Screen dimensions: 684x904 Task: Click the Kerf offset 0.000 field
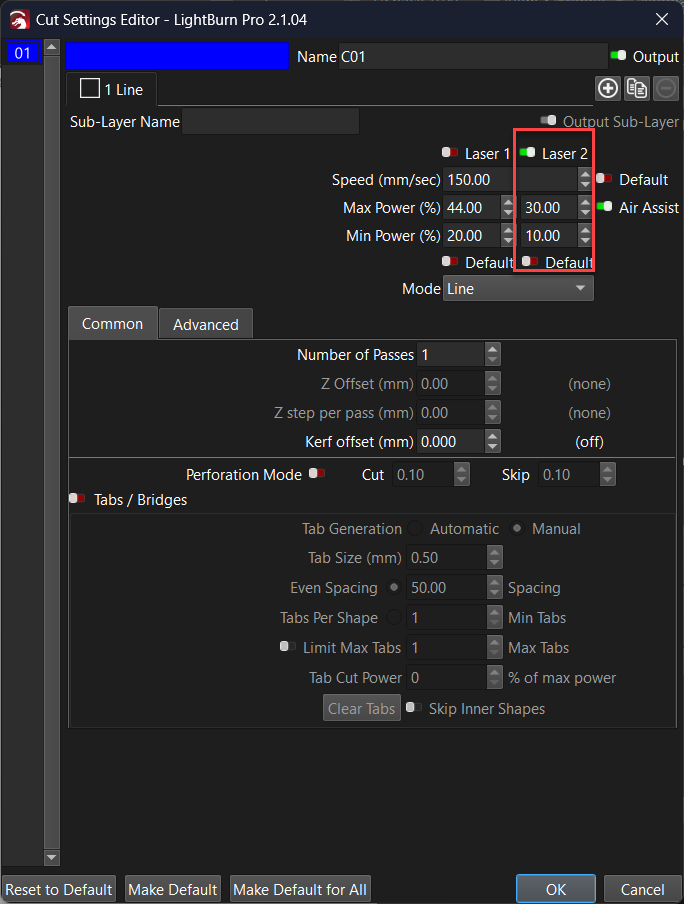pyautogui.click(x=450, y=442)
